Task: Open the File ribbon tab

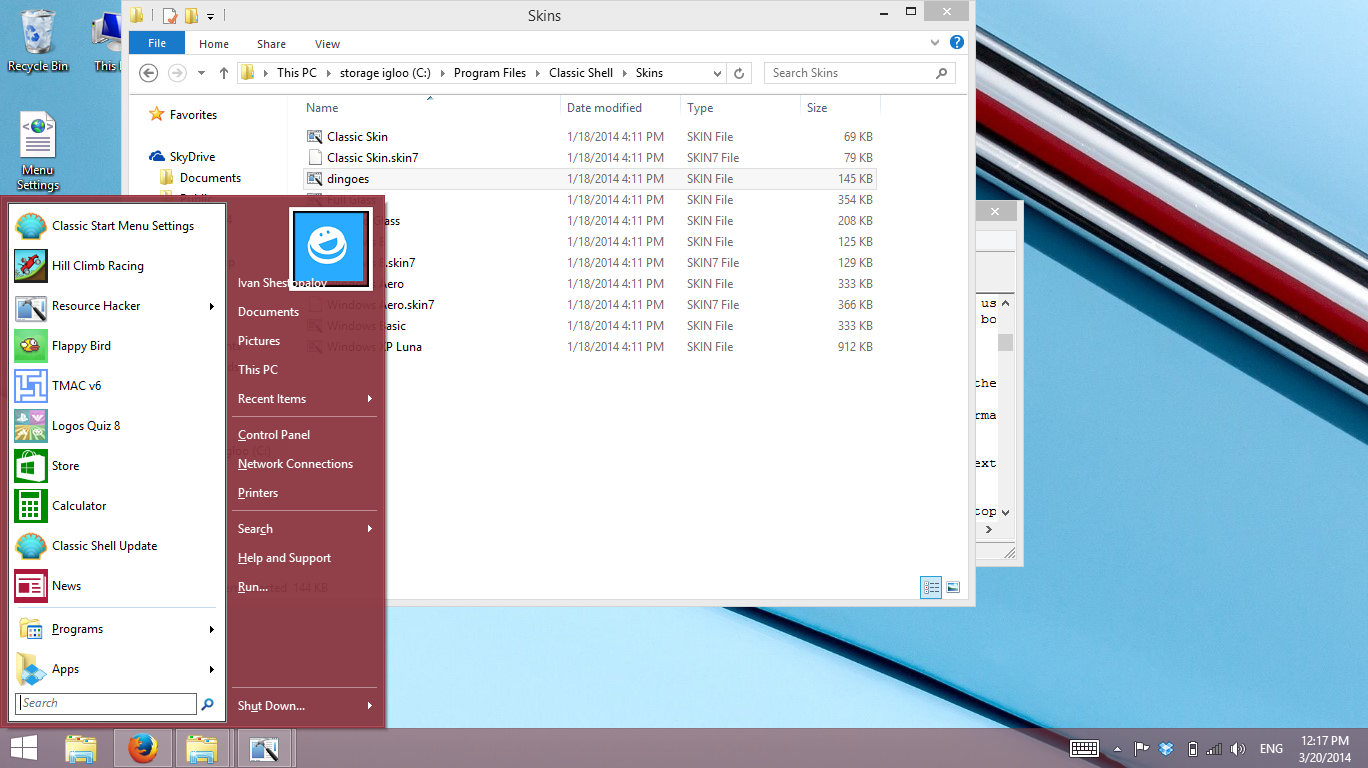Action: (x=157, y=44)
